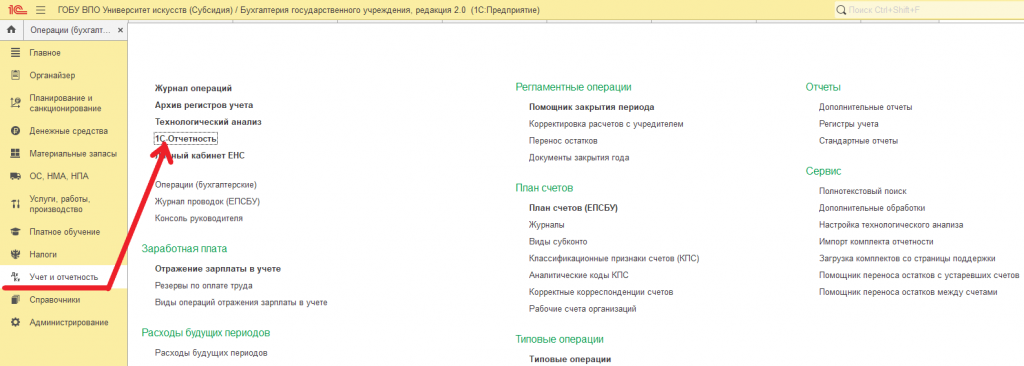
Task: Open Загрузка комплектов со страницы поддержки
Action: click(x=907, y=258)
